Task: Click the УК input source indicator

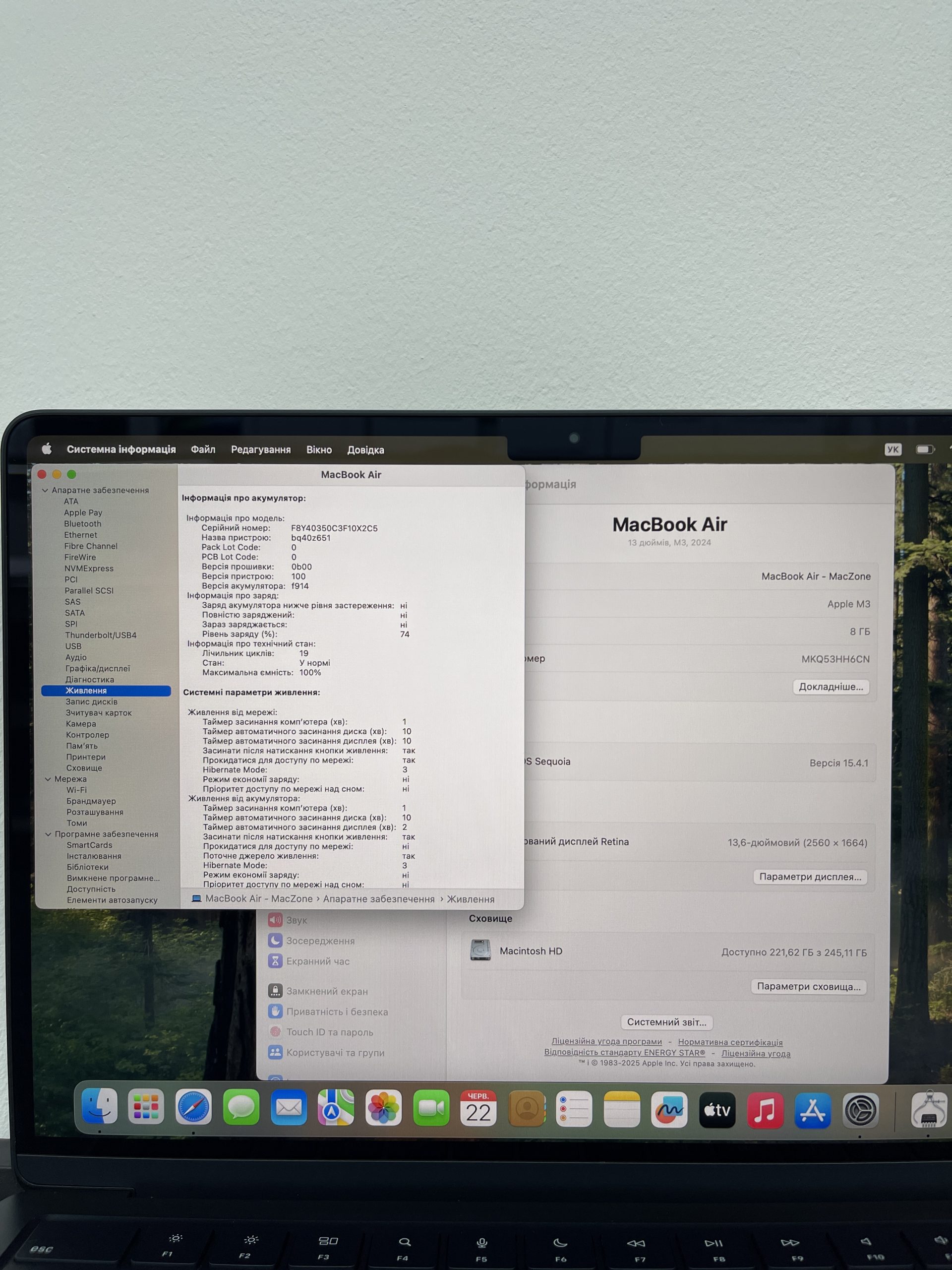Action: pos(893,449)
